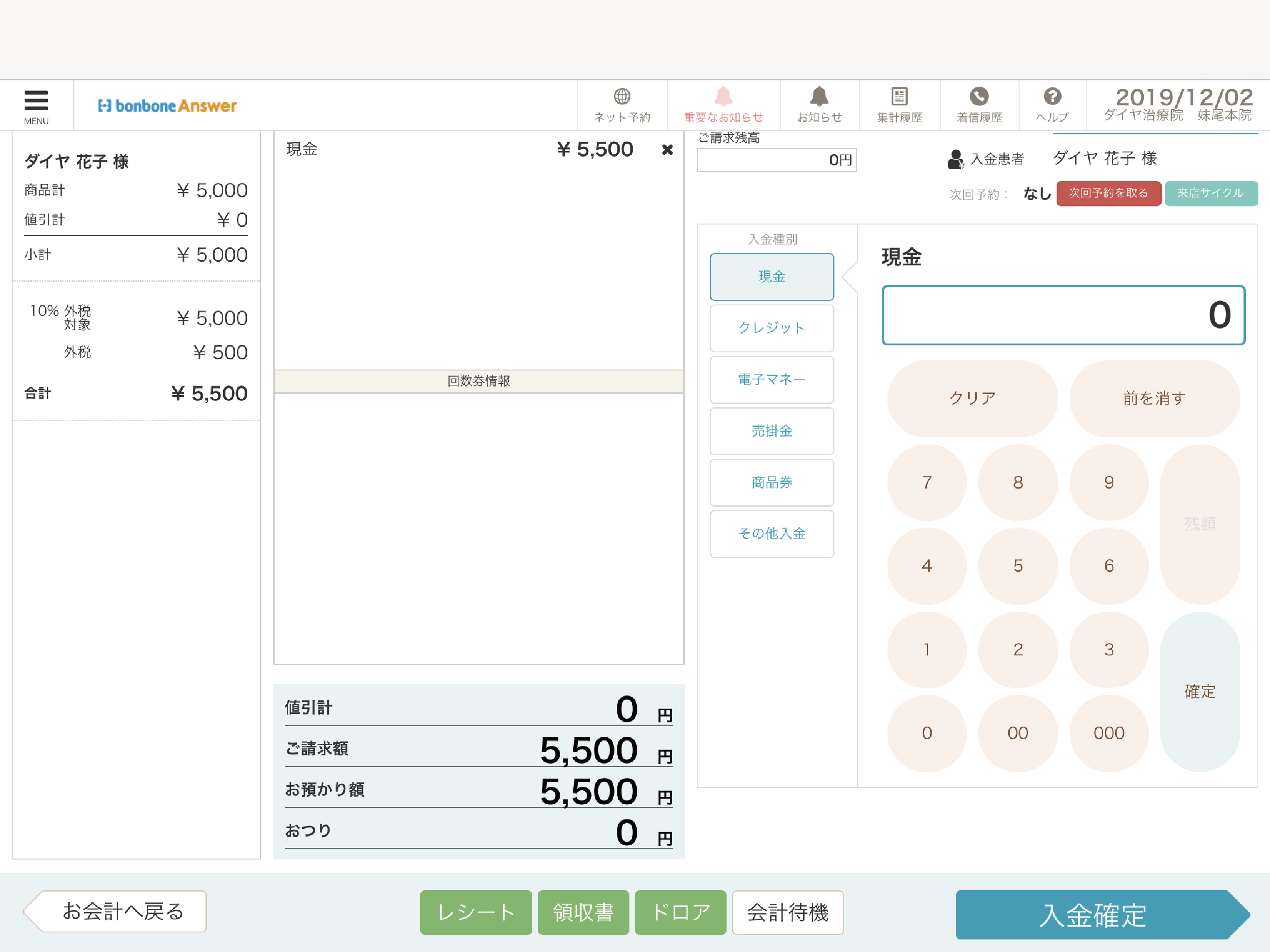Select クレジット payment type
1270x952 pixels.
tap(772, 328)
